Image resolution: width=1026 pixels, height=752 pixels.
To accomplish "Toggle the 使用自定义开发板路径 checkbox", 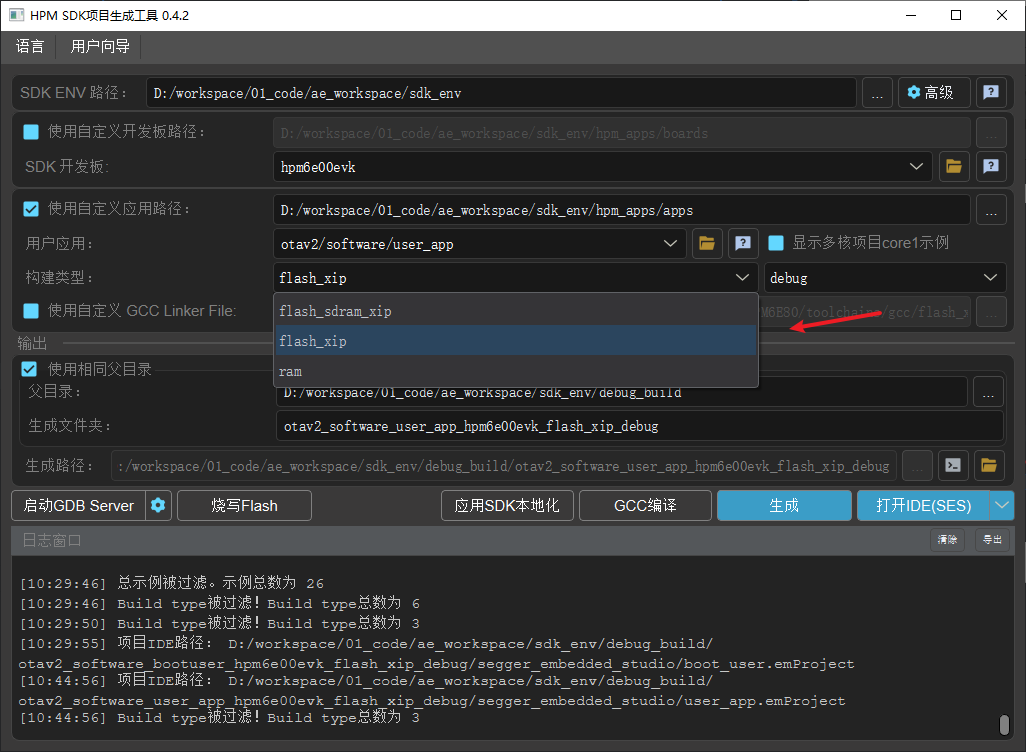I will click(x=31, y=132).
